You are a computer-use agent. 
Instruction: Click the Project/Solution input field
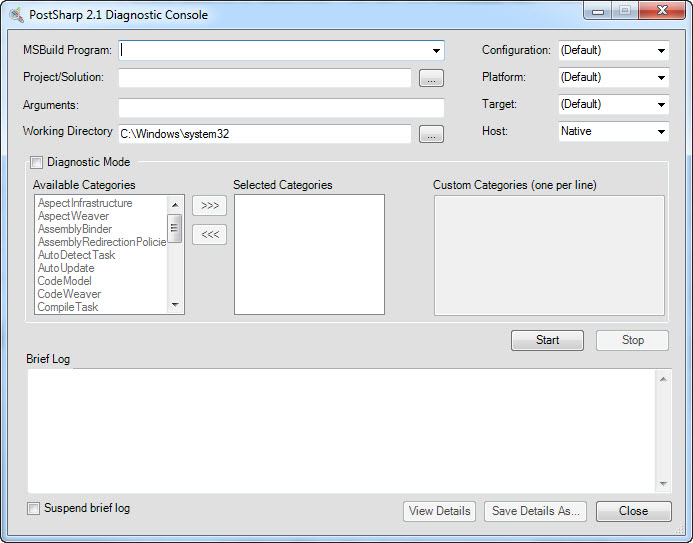click(x=265, y=78)
